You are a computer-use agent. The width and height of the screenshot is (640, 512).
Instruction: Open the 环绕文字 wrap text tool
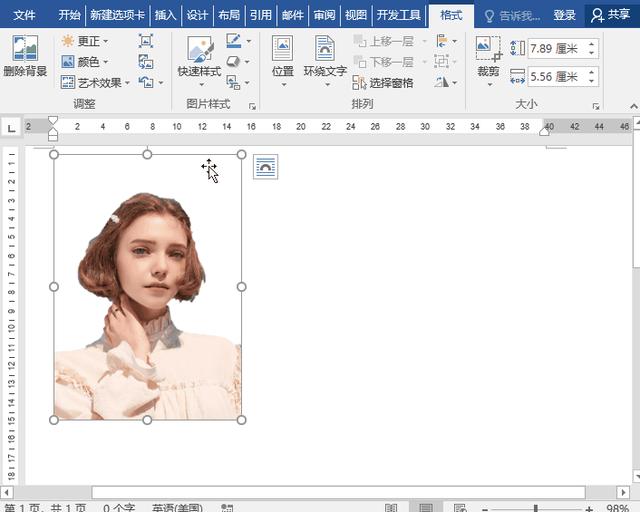click(x=325, y=56)
